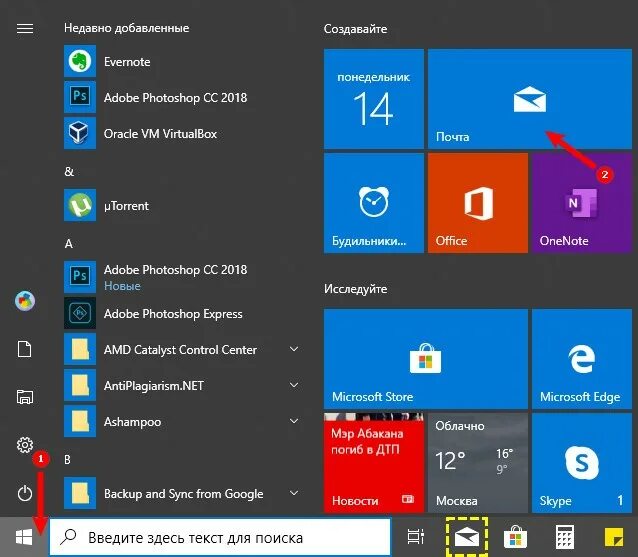638x557 pixels.
Task: Open the Новости news tile
Action: 374,463
